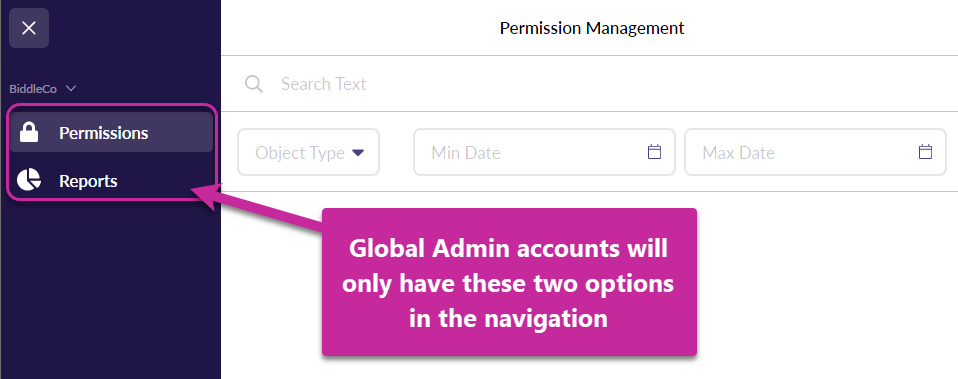Click the Object Type caret arrow
Viewport: 958px width, 379px height.
tap(358, 152)
